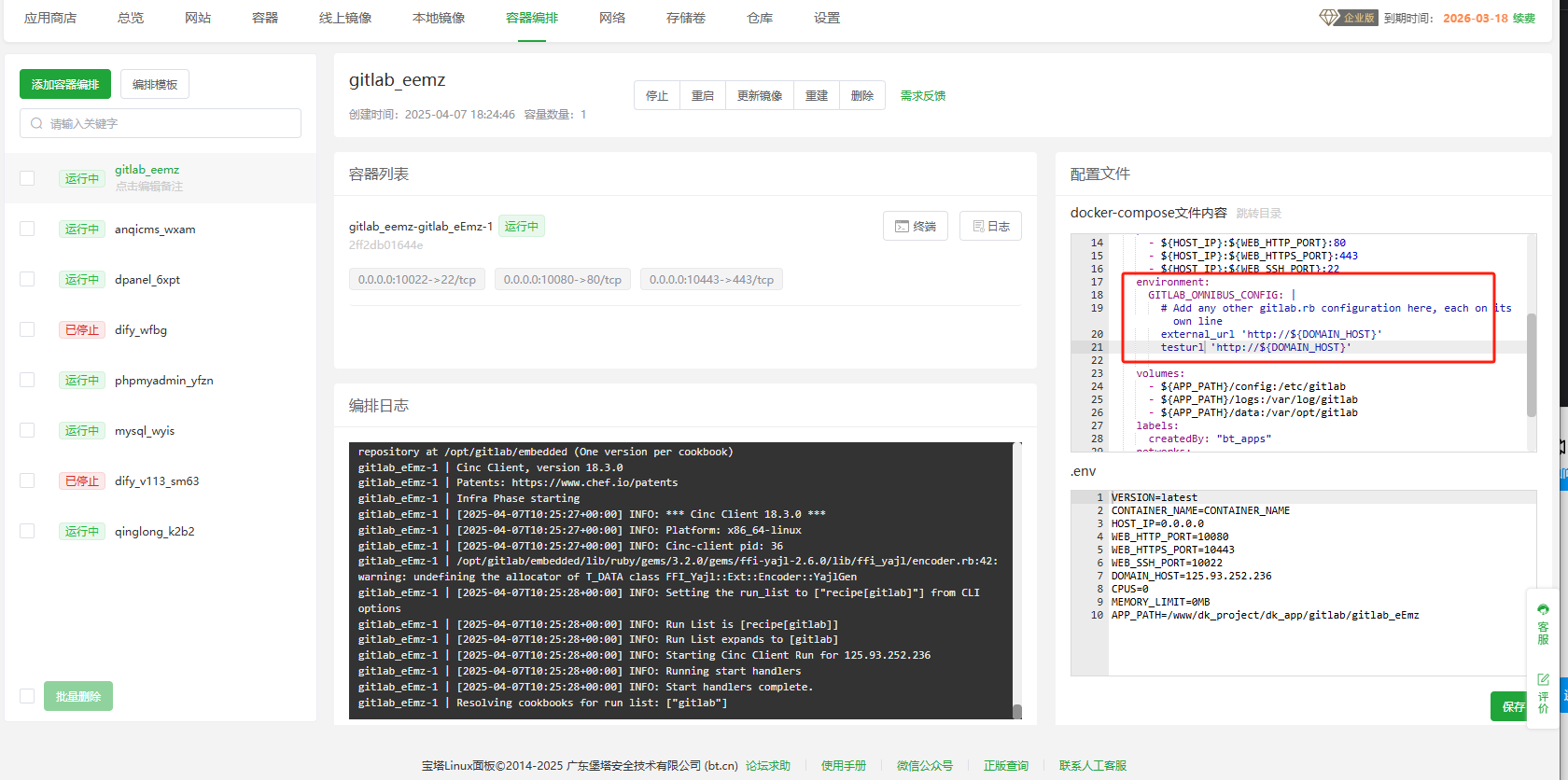Stop the gitlab_eemz compose with 停止
Image resolution: width=1568 pixels, height=780 pixels.
[657, 95]
